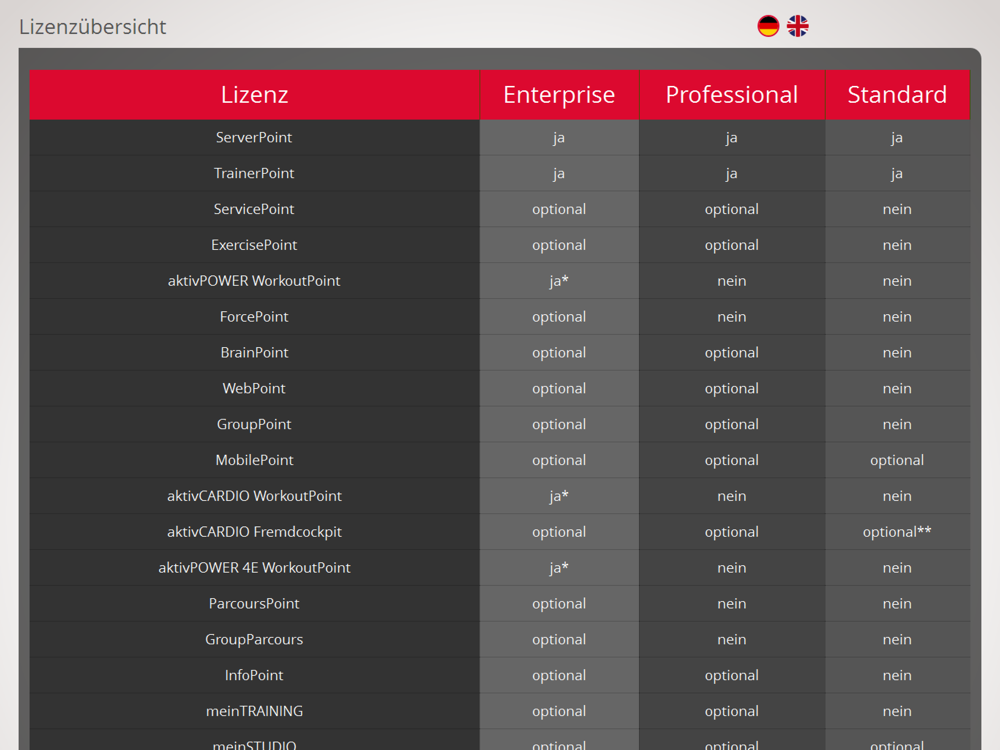Select the aktivPOWER WorkoutPoint row label
Viewport: 1000px width, 750px height.
tap(254, 281)
